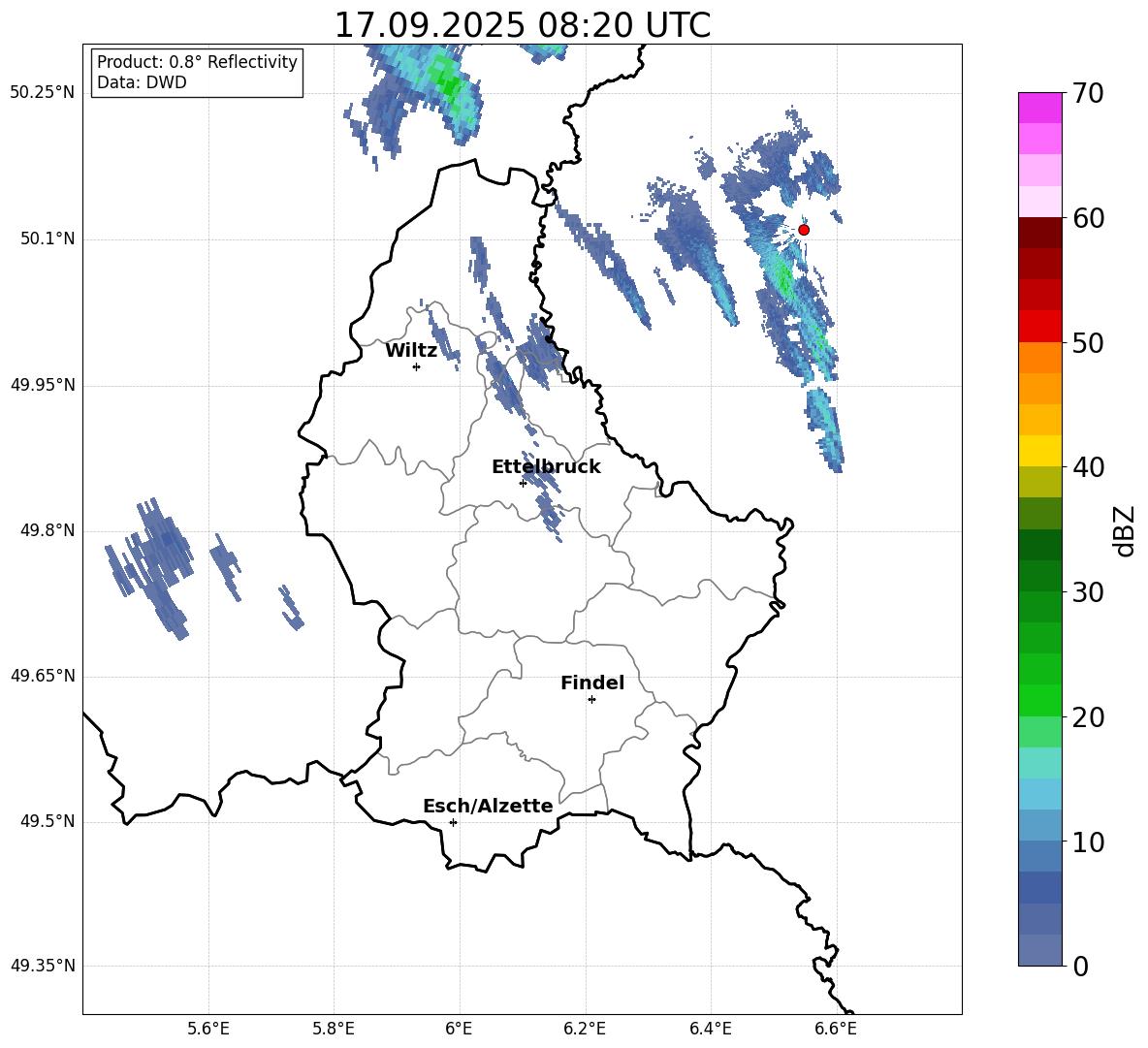Click the 5.8°E longitude label
The width and height of the screenshot is (1148, 1048).
pos(334,1029)
